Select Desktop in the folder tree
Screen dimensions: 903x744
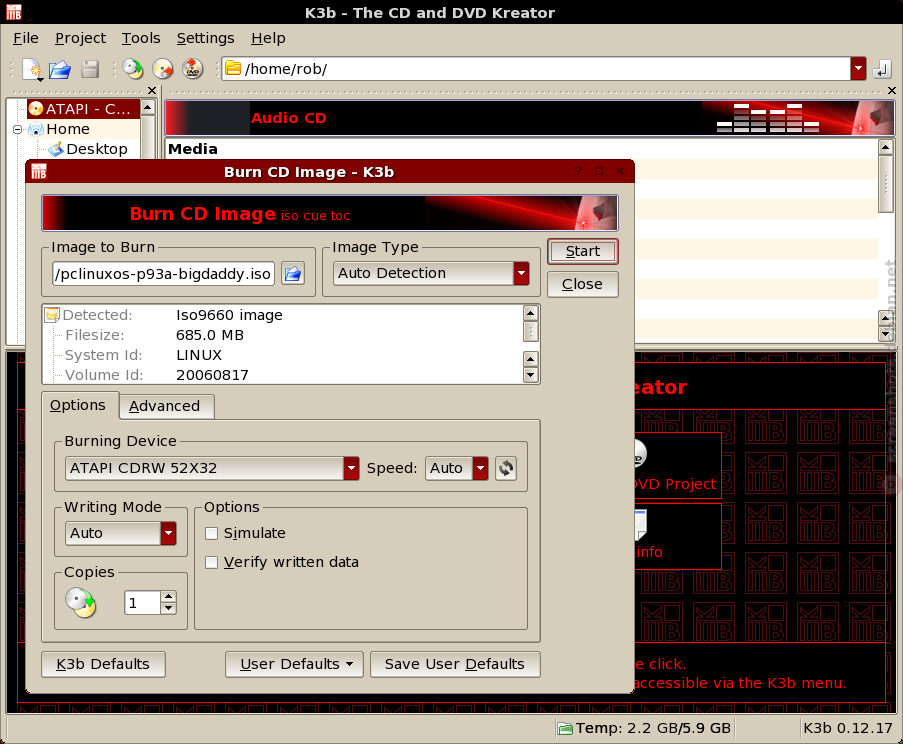pos(88,149)
